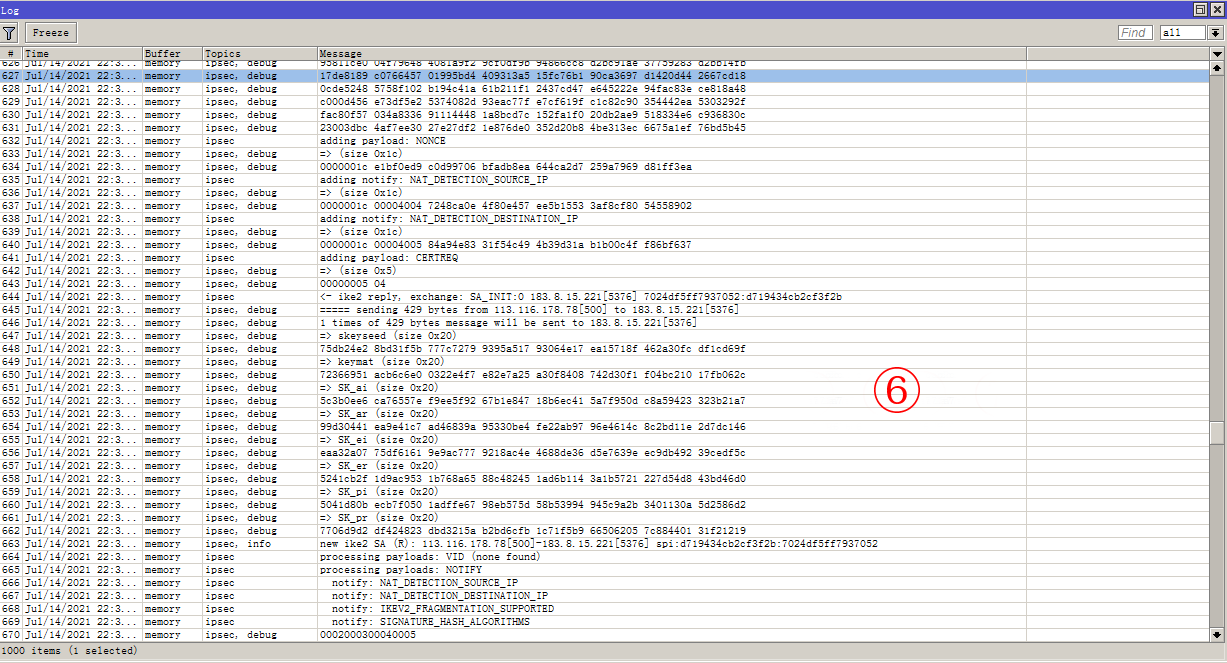Open the log filter funnel icon
Screen dimensions: 1227x663
coord(9,32)
